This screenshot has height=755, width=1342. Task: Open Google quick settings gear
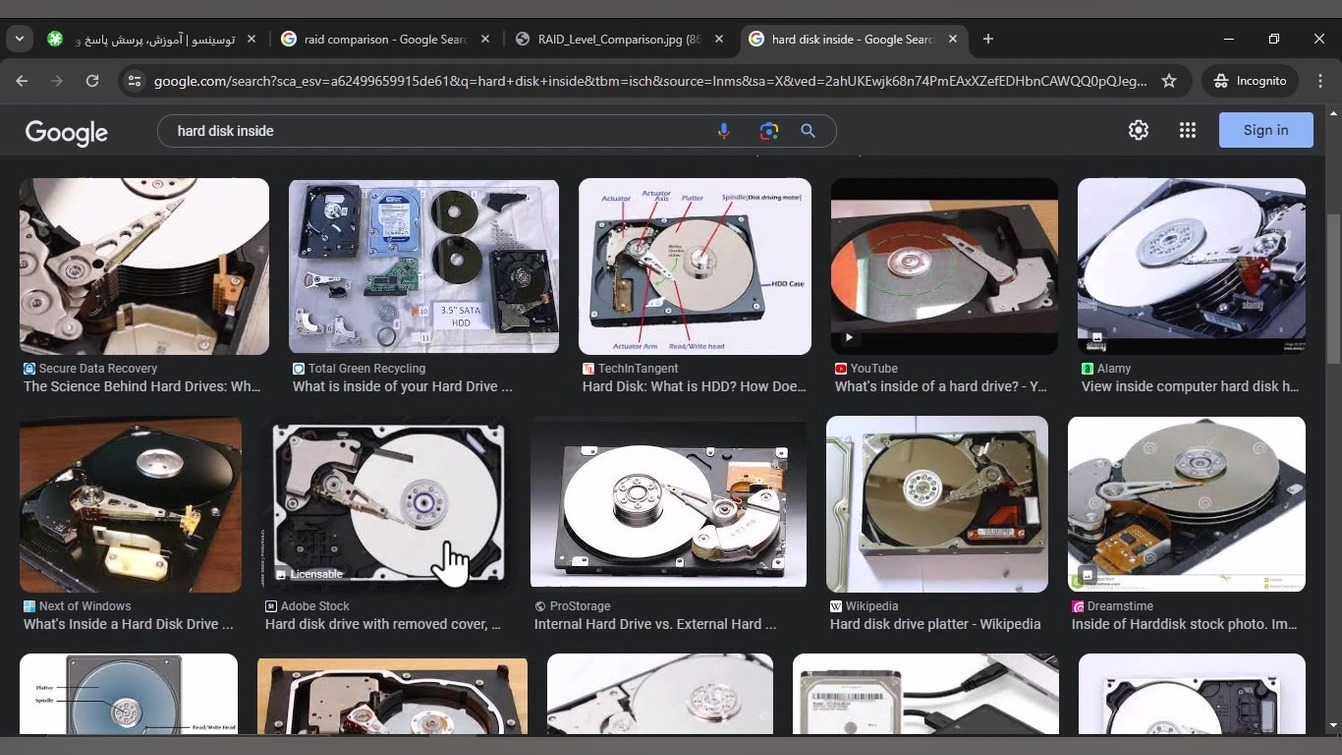coord(1138,130)
